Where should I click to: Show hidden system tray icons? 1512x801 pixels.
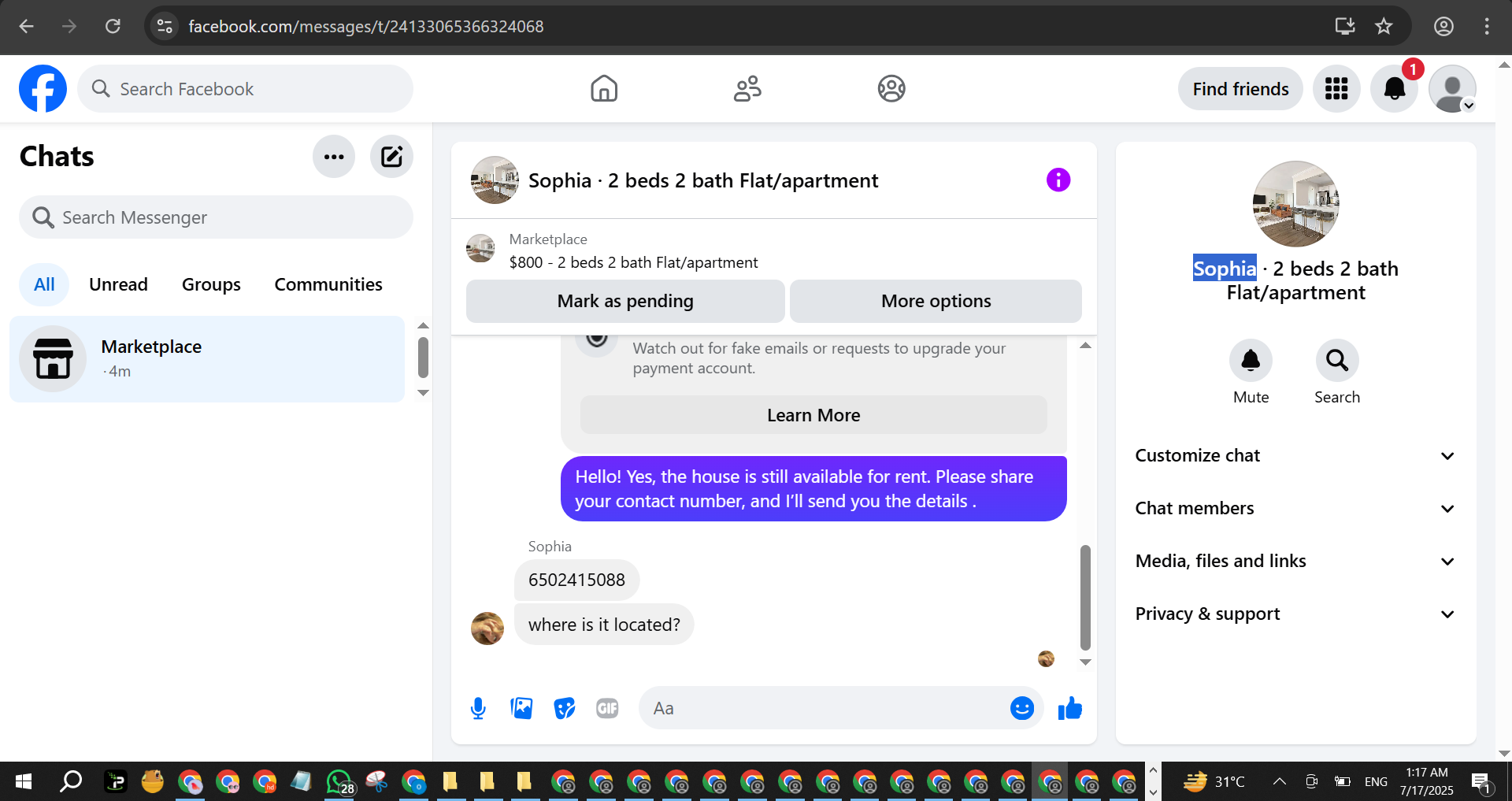click(1279, 781)
